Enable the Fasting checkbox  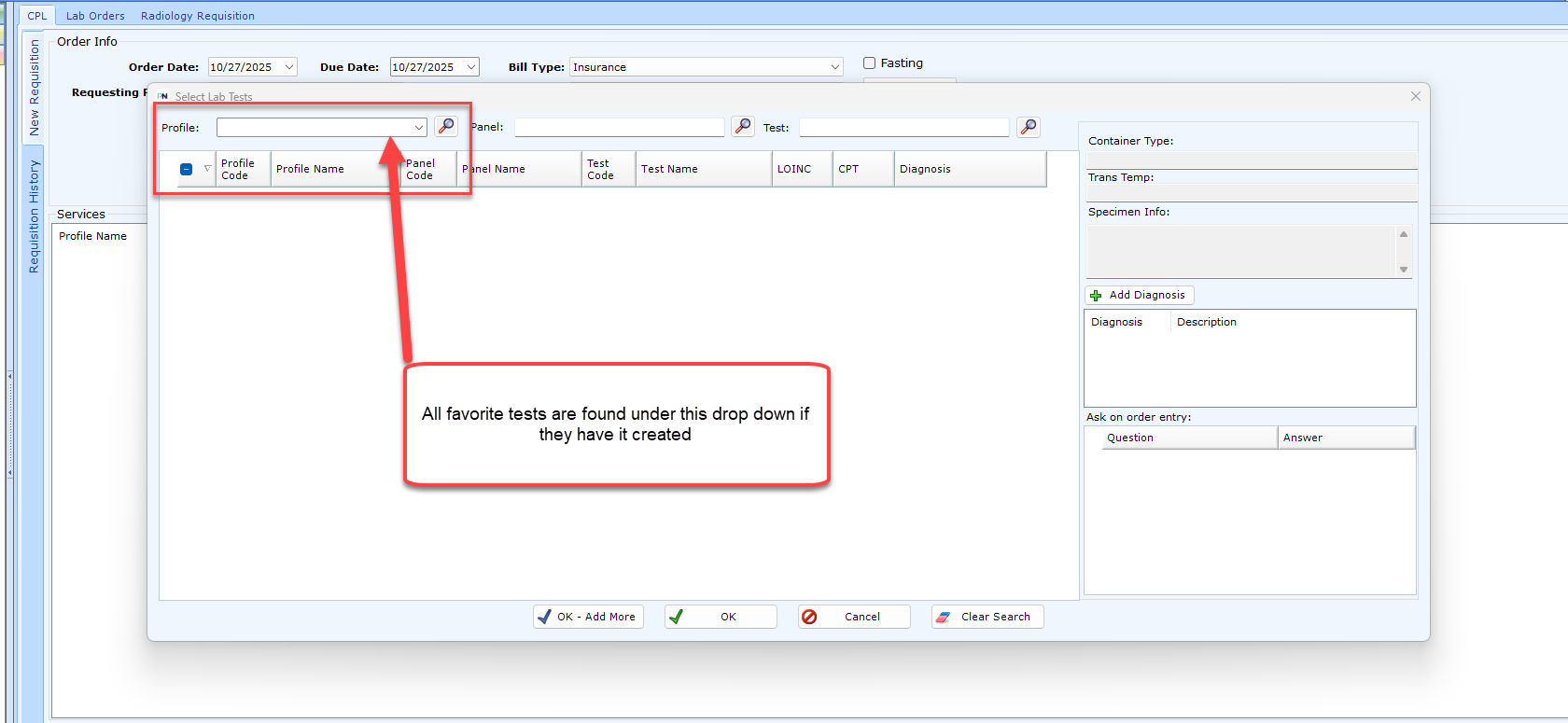point(870,63)
